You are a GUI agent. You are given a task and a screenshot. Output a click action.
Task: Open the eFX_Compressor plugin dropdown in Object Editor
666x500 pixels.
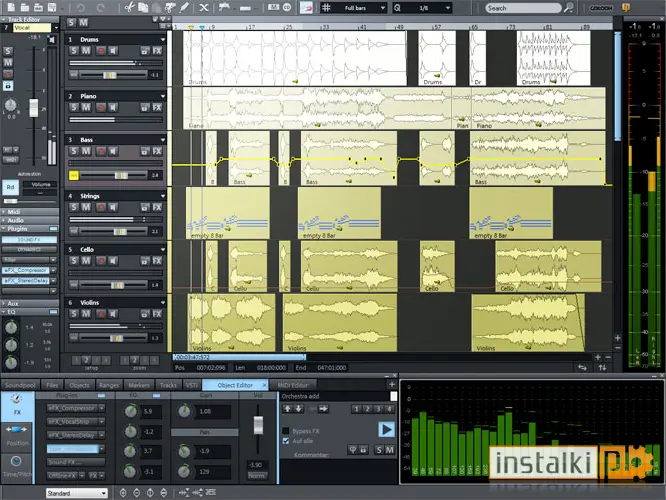102,408
